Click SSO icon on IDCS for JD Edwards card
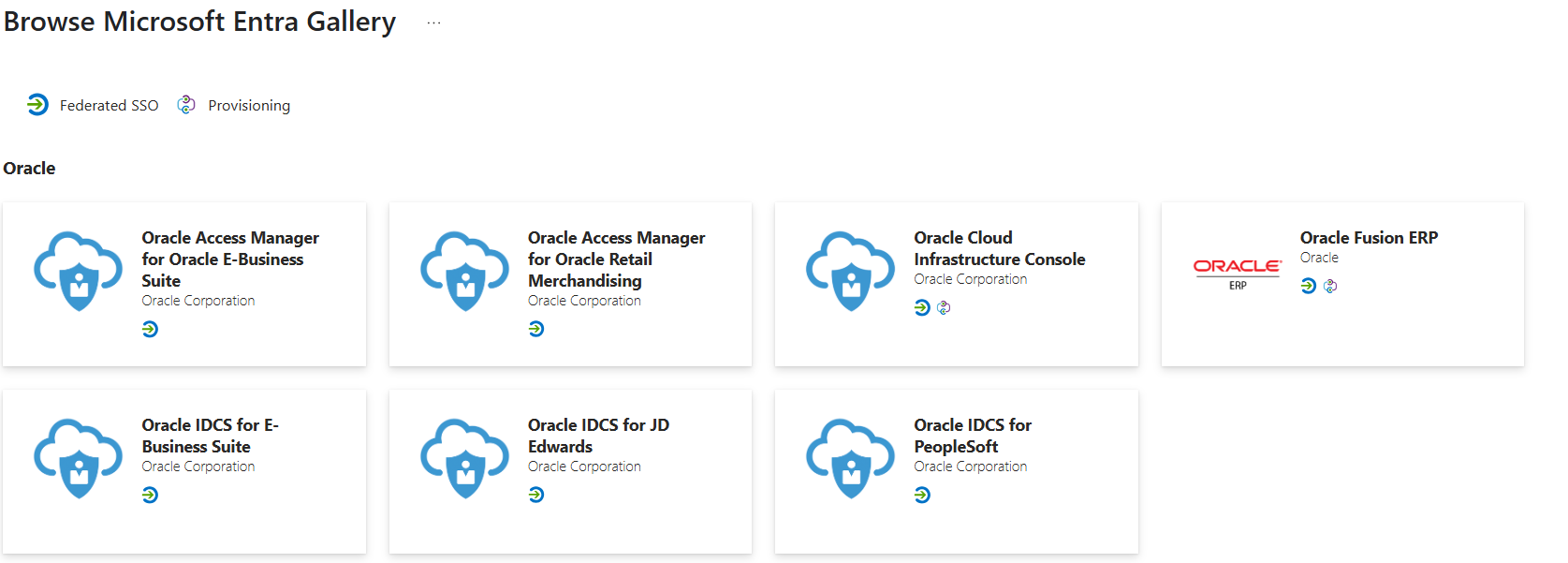This screenshot has width=1568, height=563. click(536, 495)
